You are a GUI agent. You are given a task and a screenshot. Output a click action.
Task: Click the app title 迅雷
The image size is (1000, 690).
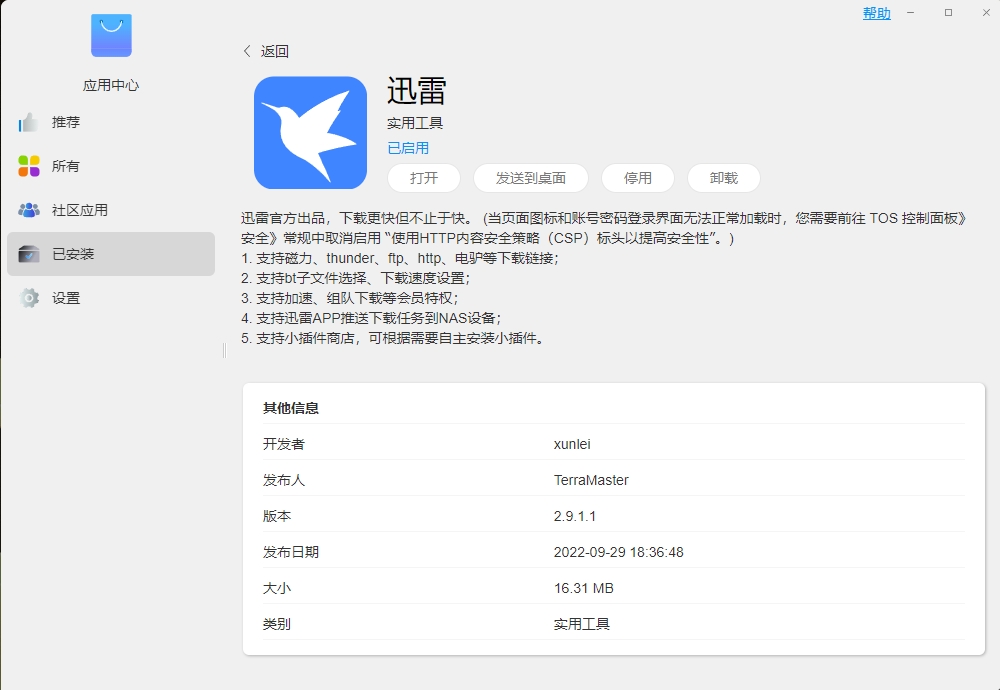pyautogui.click(x=416, y=91)
